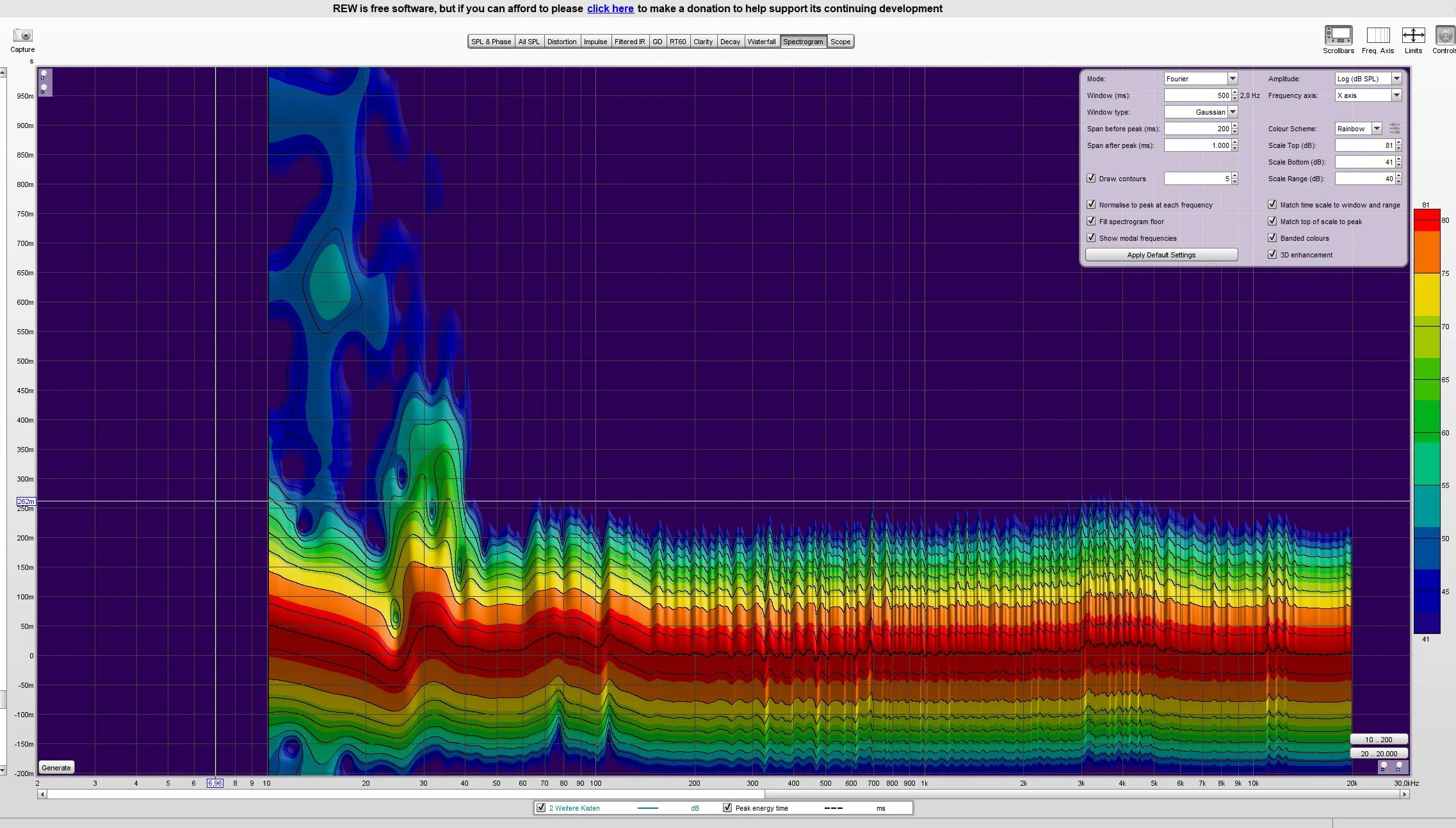Open the Colour Scheme dropdown showing Rainbow
This screenshot has height=828, width=1456.
click(x=1358, y=129)
